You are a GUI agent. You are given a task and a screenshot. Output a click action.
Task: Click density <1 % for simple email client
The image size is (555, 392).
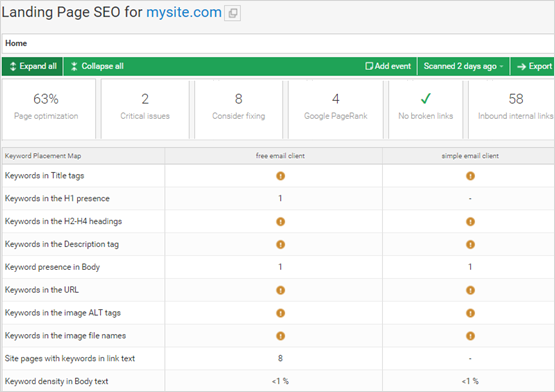pyautogui.click(x=470, y=381)
